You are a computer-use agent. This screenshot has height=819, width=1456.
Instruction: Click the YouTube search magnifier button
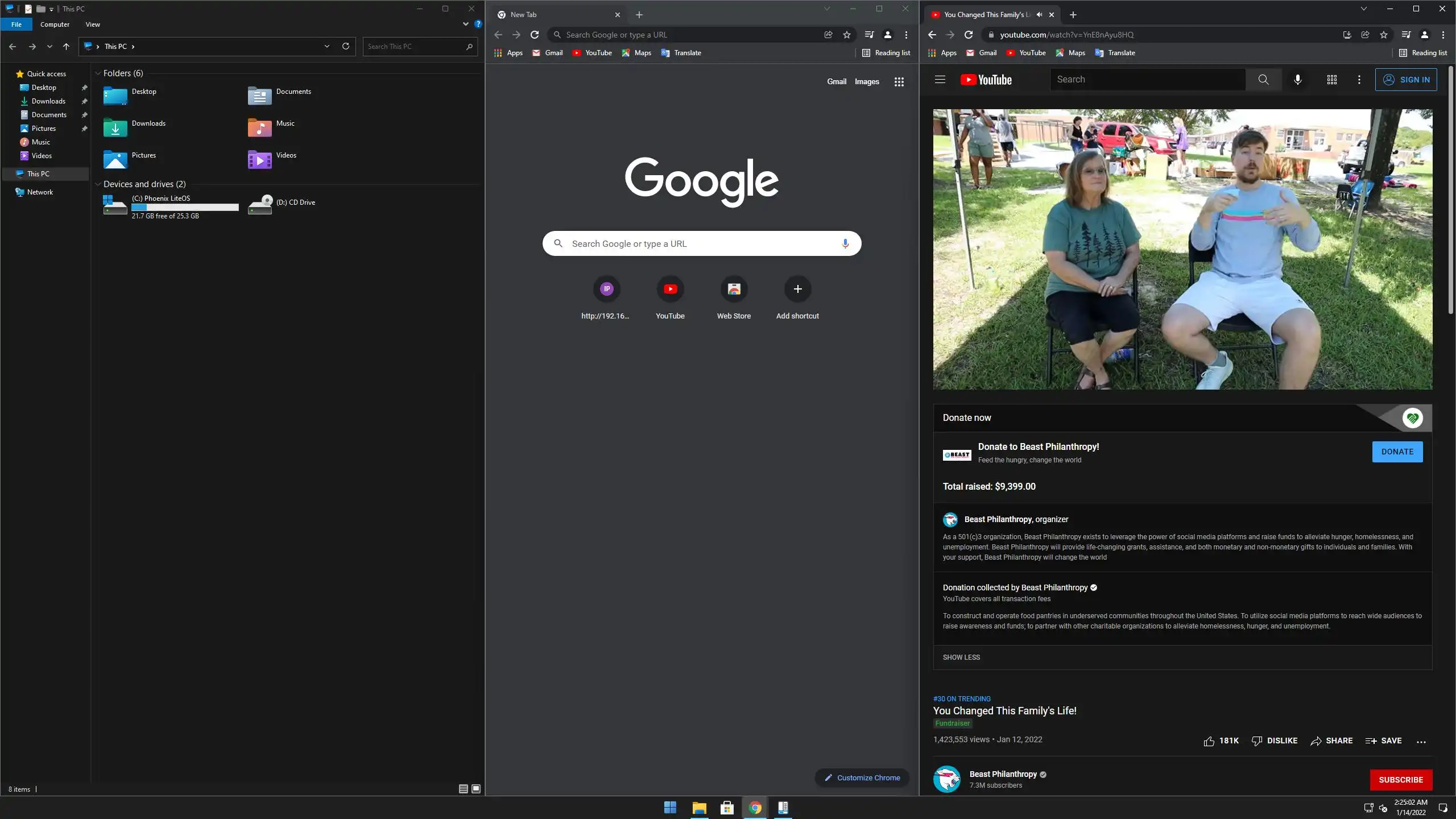pyautogui.click(x=1263, y=80)
